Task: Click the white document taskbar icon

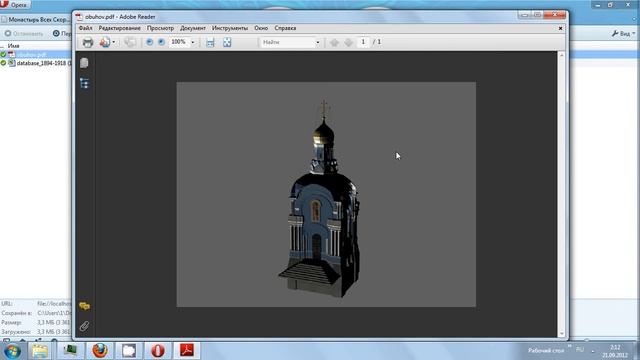Action: pos(129,351)
